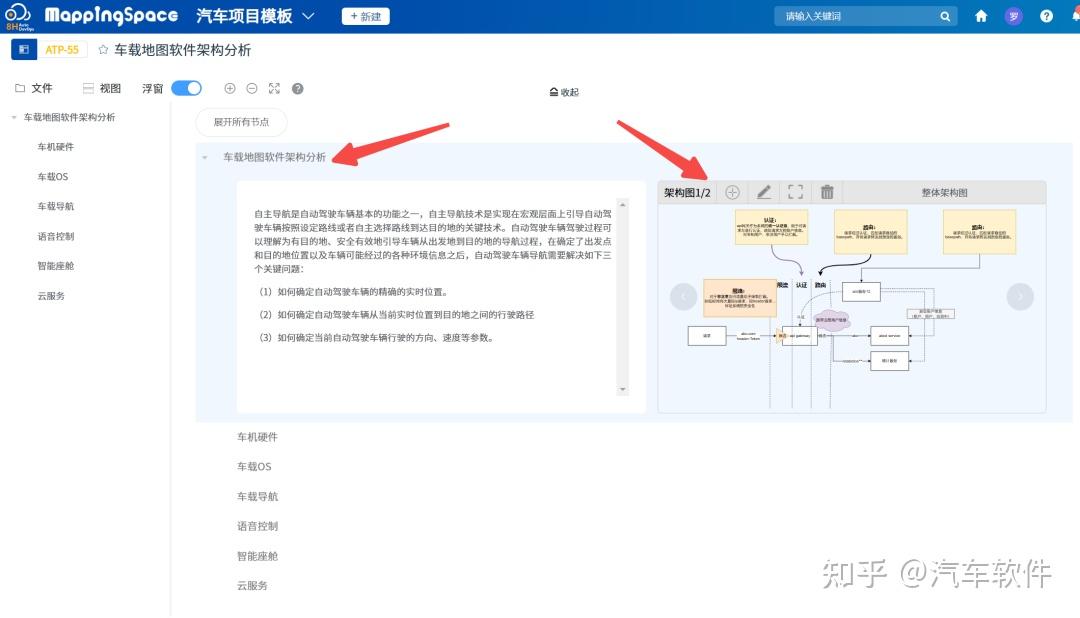Collapse sidebar tree root 车载地图软件架构分析
Viewport: 1080px width, 618px height.
(x=14, y=118)
